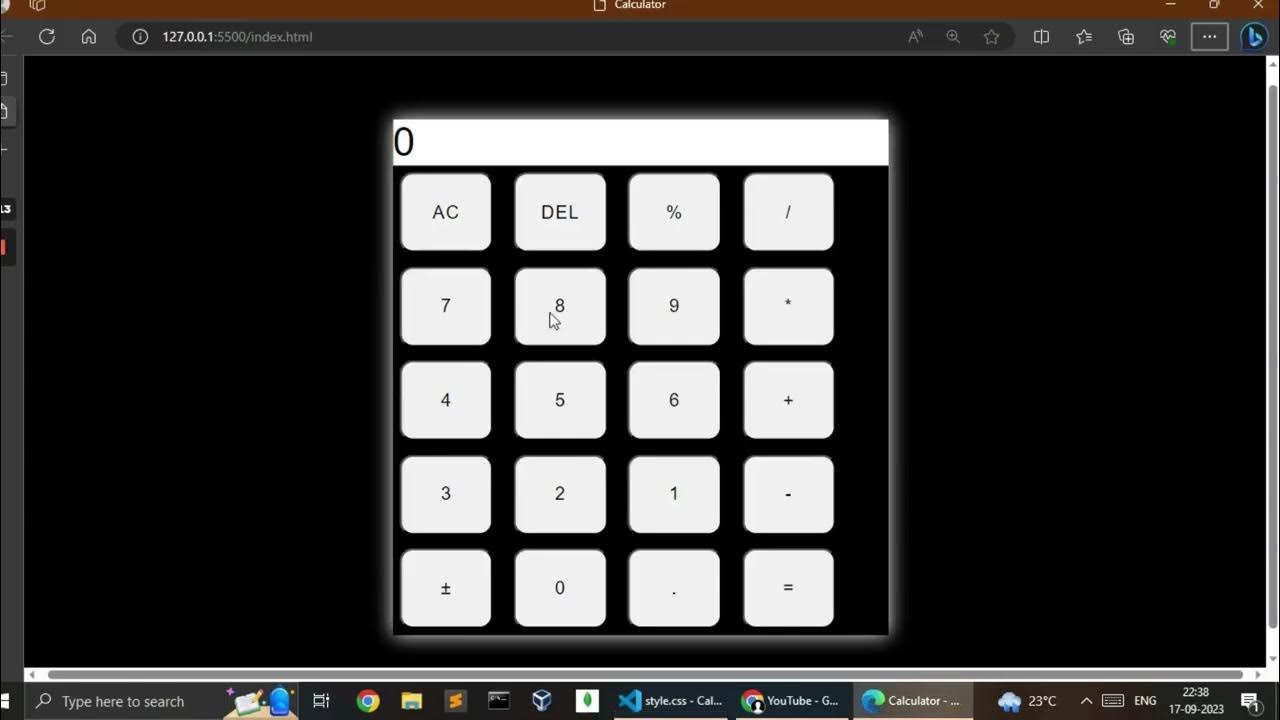Screen dimensions: 1280x720
Task: Tap the 7 key
Action: coord(446,306)
